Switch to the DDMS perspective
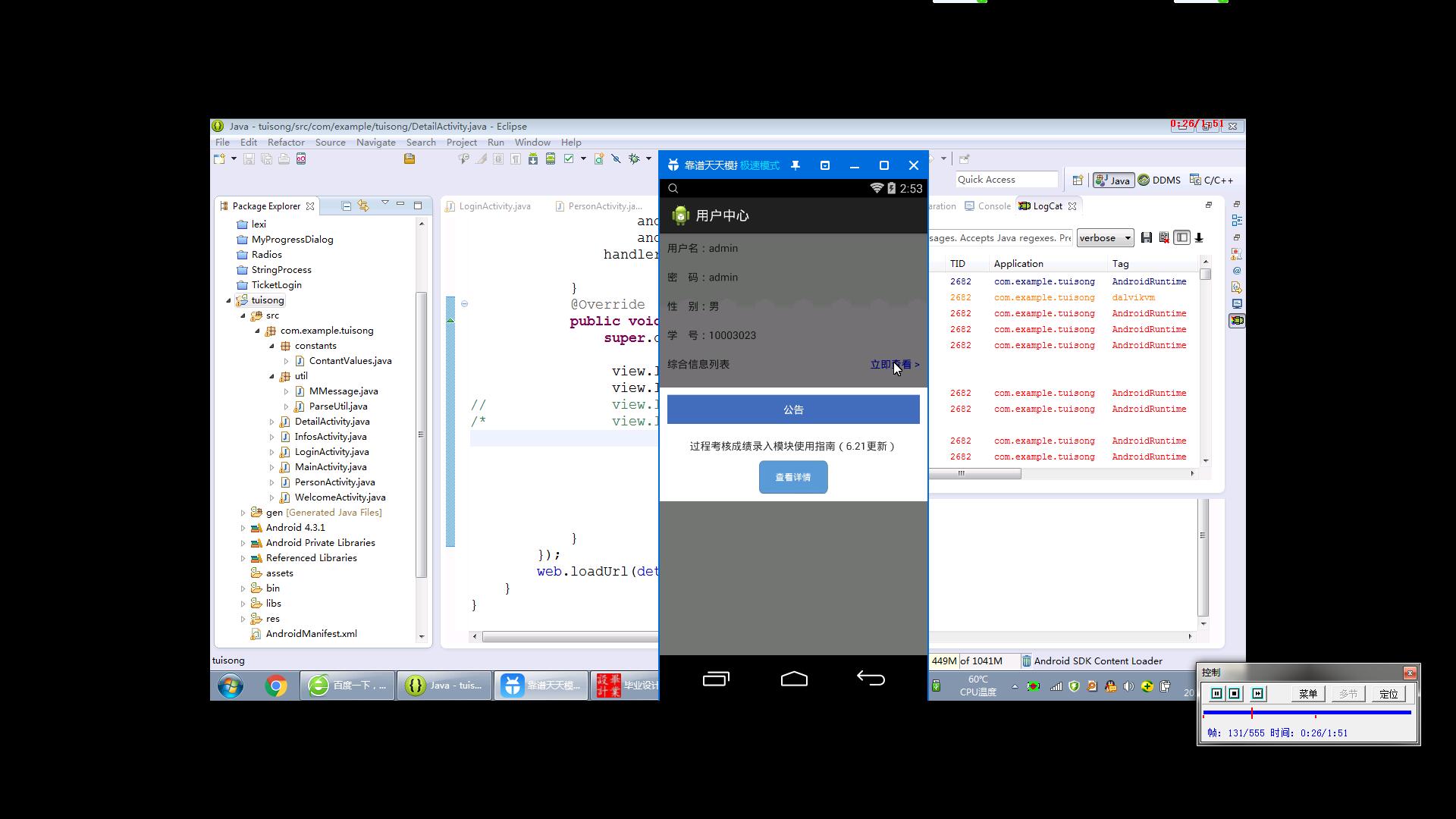This screenshot has width=1456, height=819. (1159, 180)
